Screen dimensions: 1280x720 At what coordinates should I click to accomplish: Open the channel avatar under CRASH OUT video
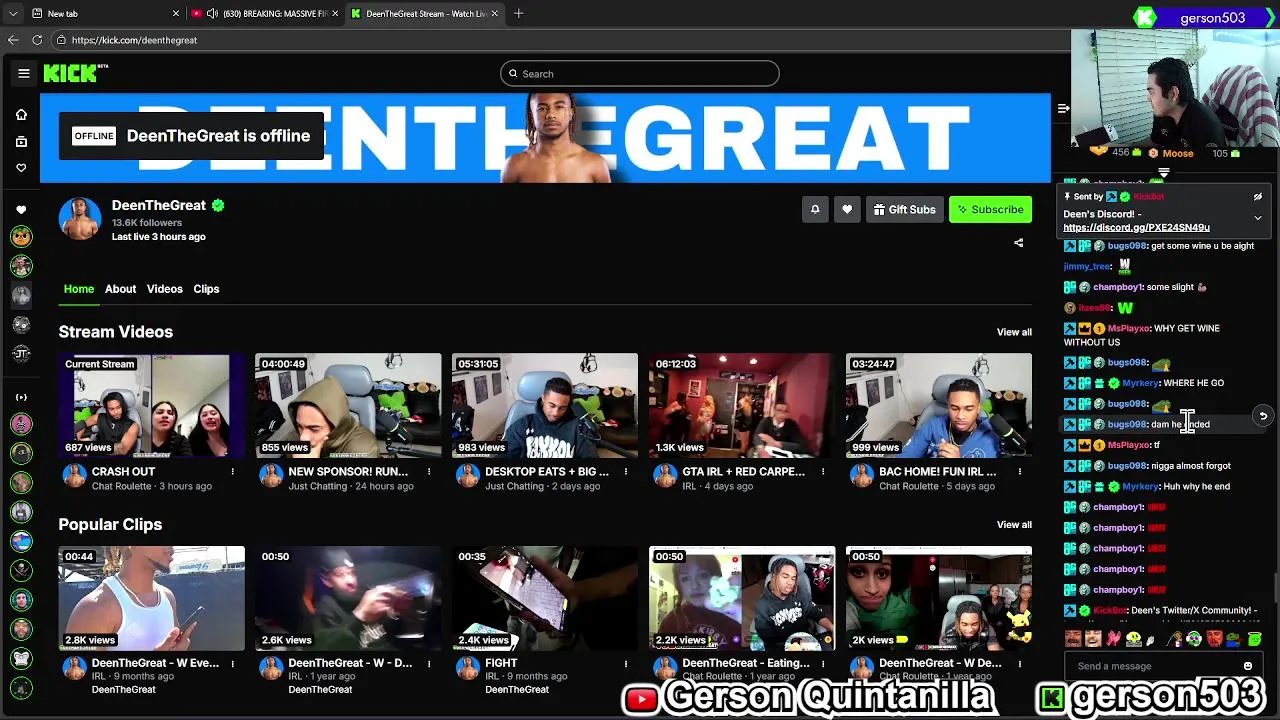(x=74, y=476)
